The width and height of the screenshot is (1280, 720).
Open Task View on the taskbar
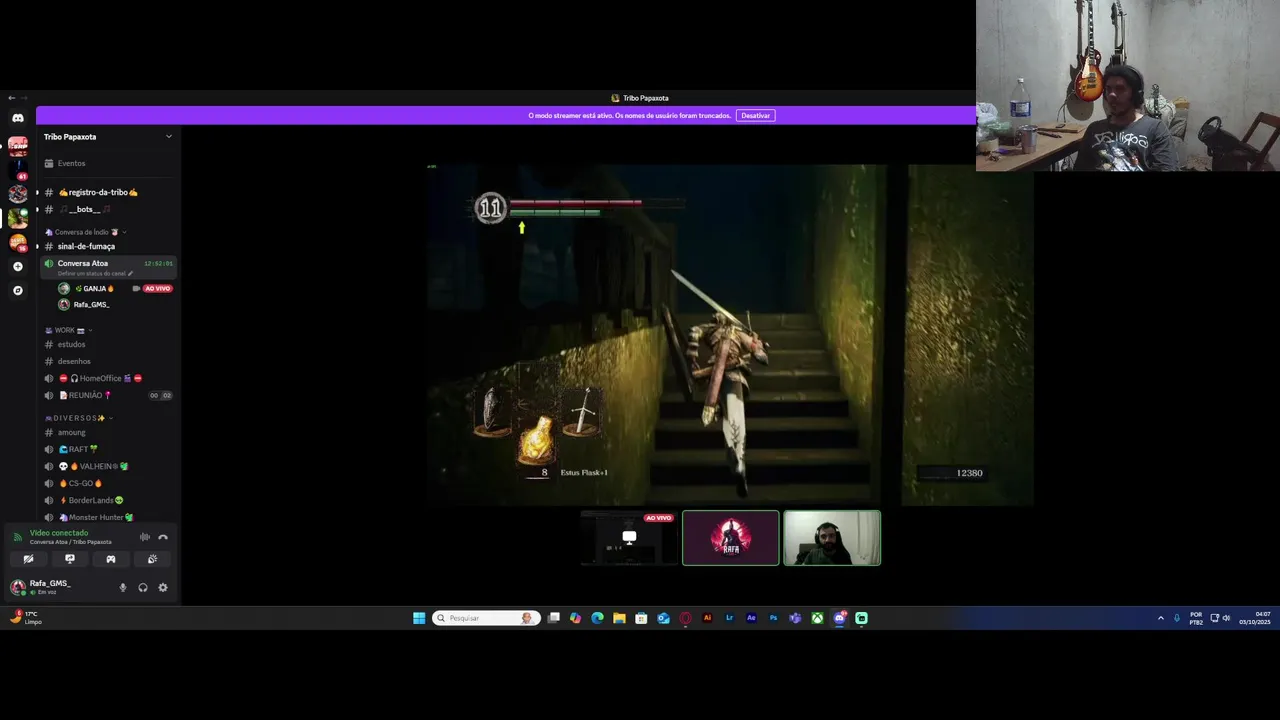[x=553, y=618]
